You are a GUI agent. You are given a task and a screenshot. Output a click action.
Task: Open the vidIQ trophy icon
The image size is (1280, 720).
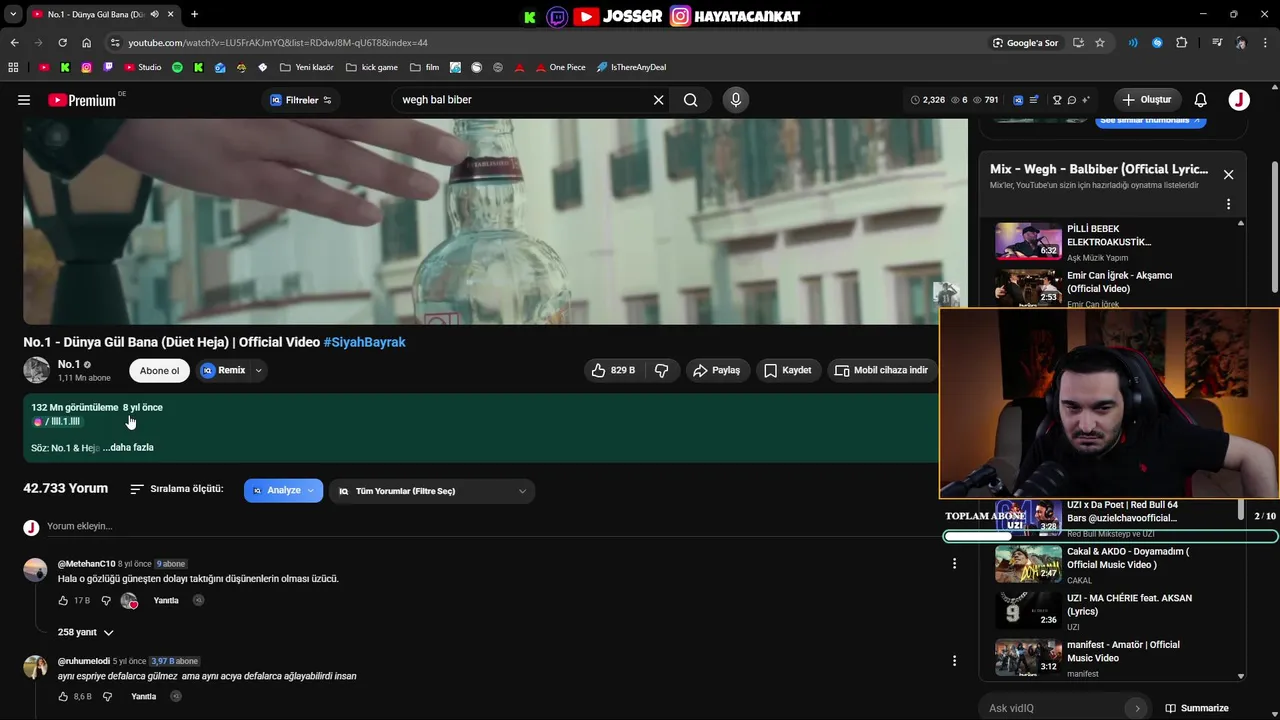click(1057, 100)
